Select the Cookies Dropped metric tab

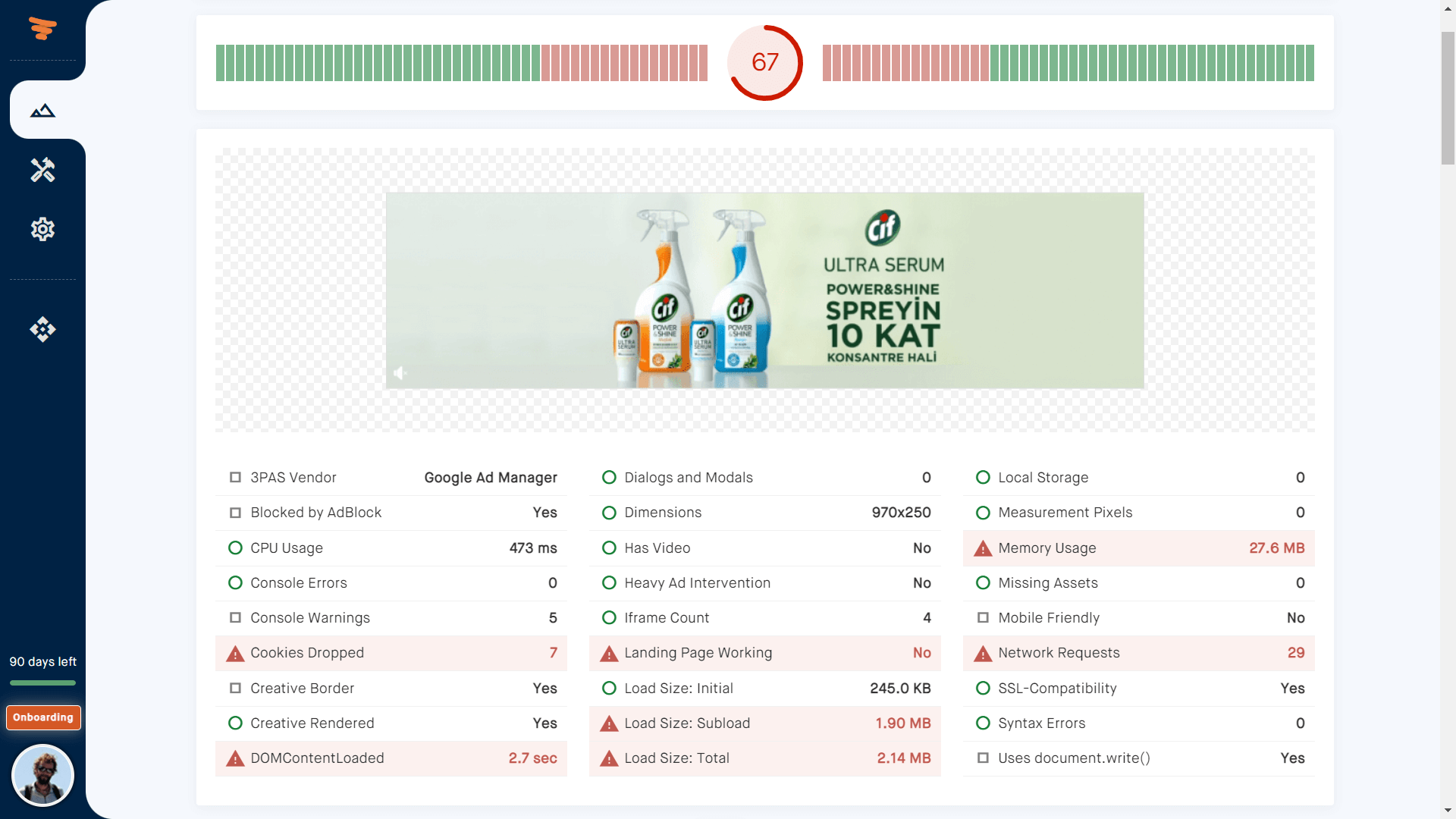(389, 652)
